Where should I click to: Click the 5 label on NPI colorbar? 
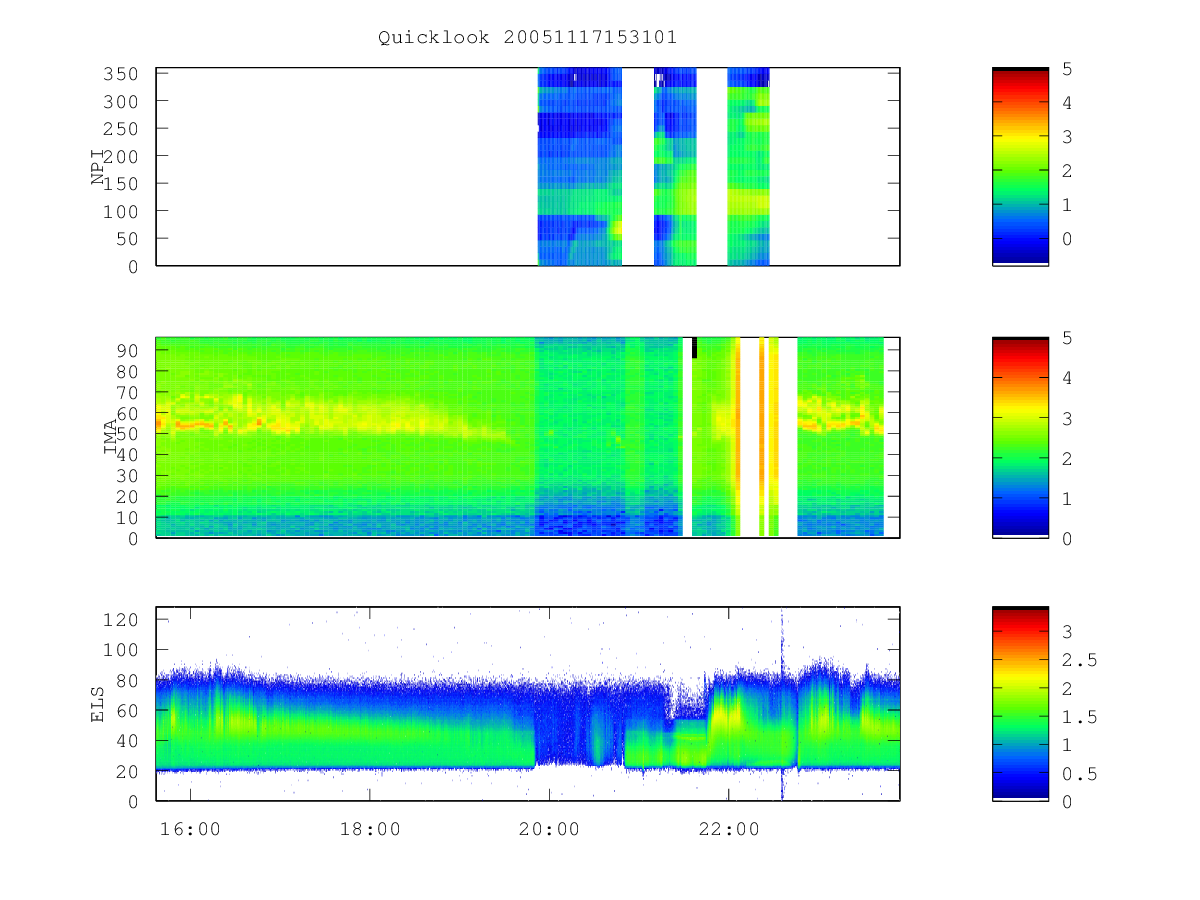1066,69
